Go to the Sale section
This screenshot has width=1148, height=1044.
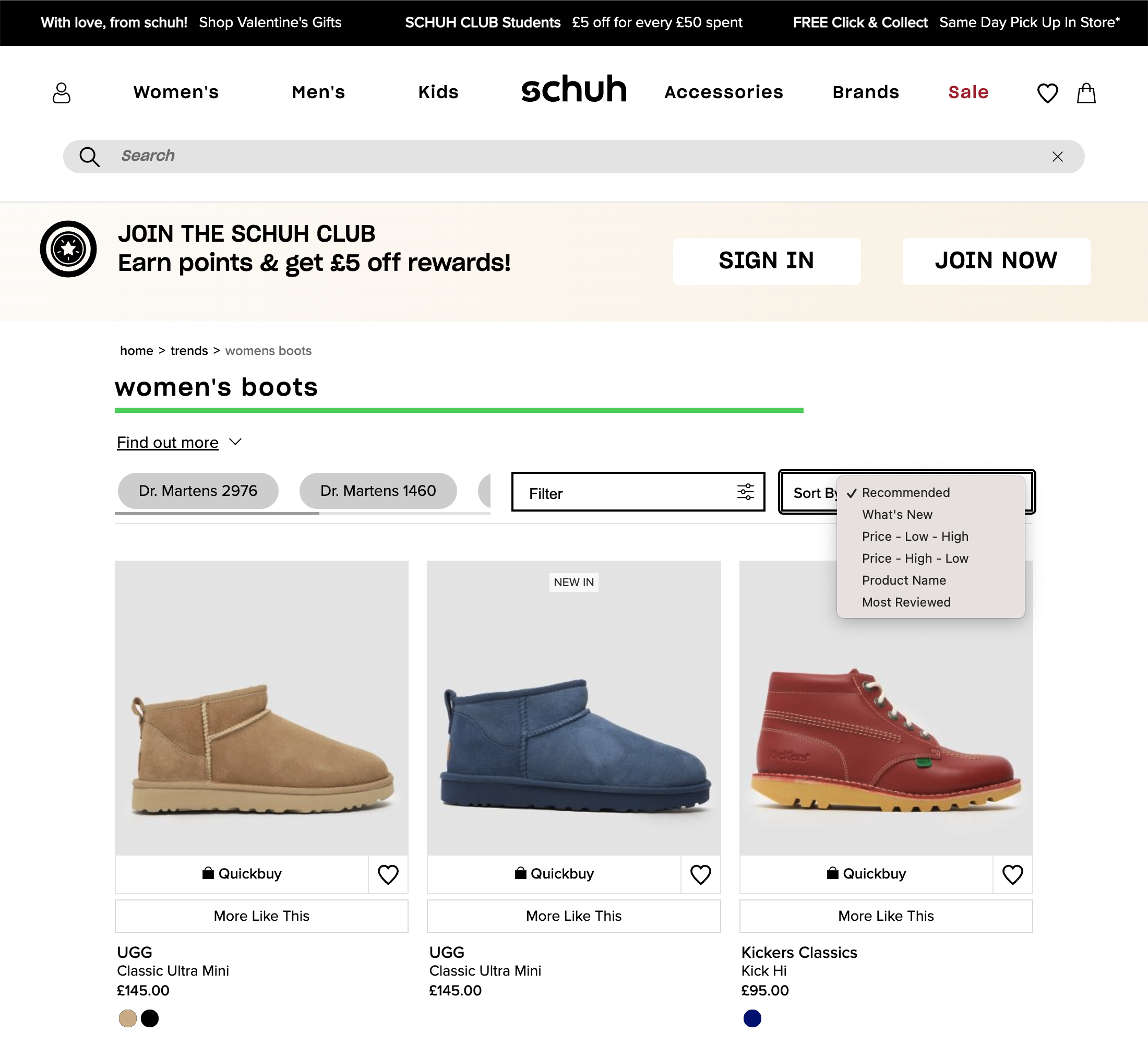coord(968,92)
